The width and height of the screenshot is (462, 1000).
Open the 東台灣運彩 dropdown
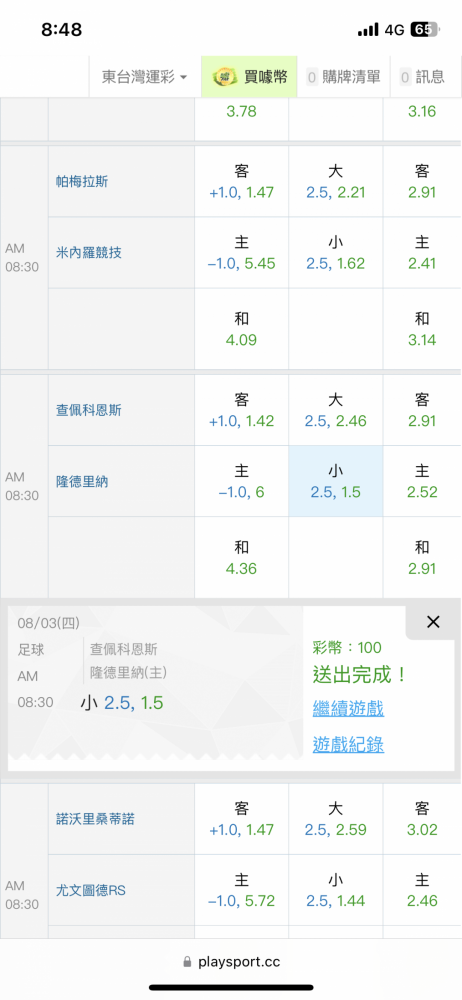145,77
